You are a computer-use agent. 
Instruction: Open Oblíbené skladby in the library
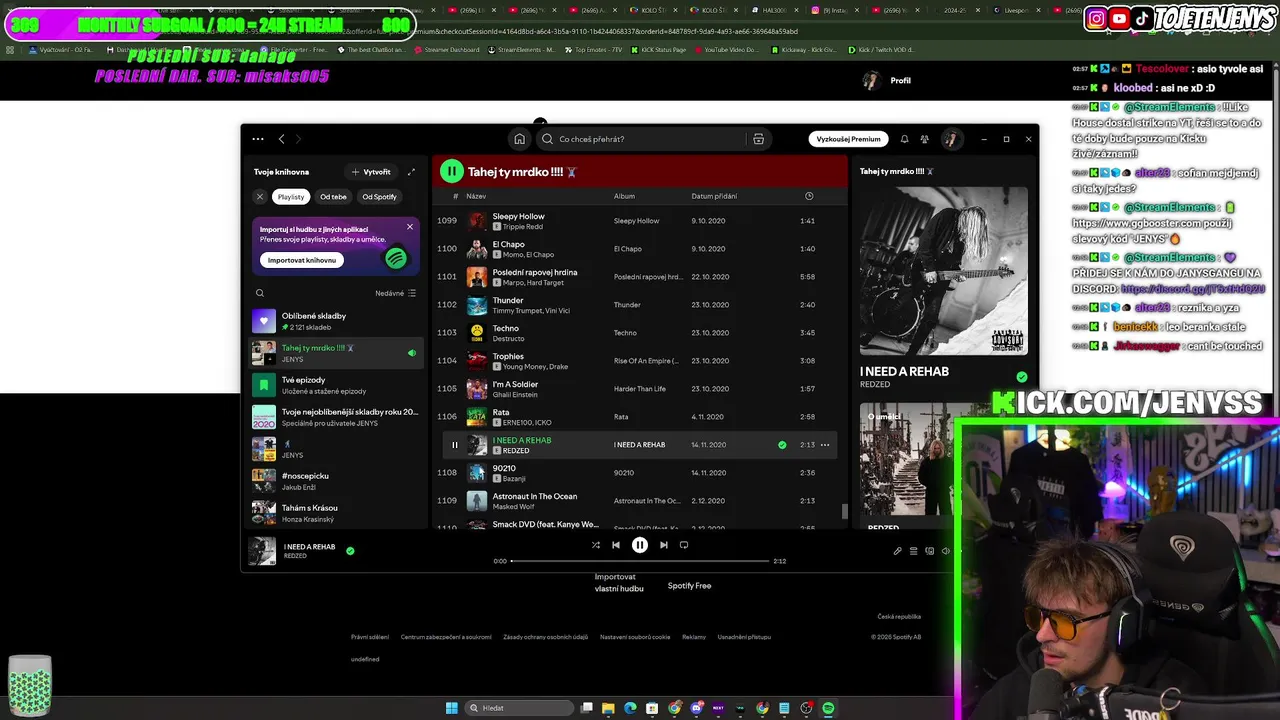coord(336,321)
